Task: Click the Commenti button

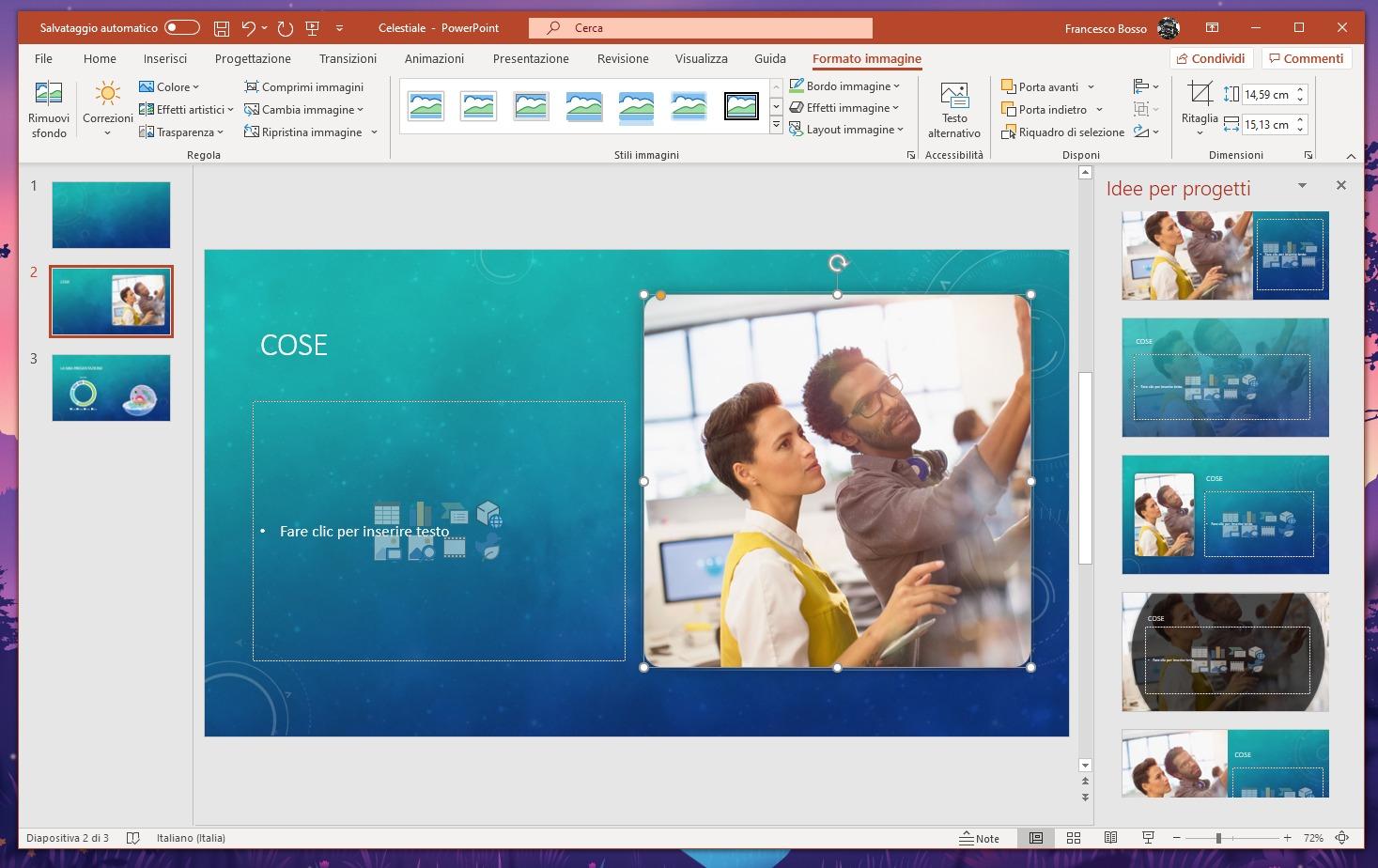Action: tap(1307, 58)
